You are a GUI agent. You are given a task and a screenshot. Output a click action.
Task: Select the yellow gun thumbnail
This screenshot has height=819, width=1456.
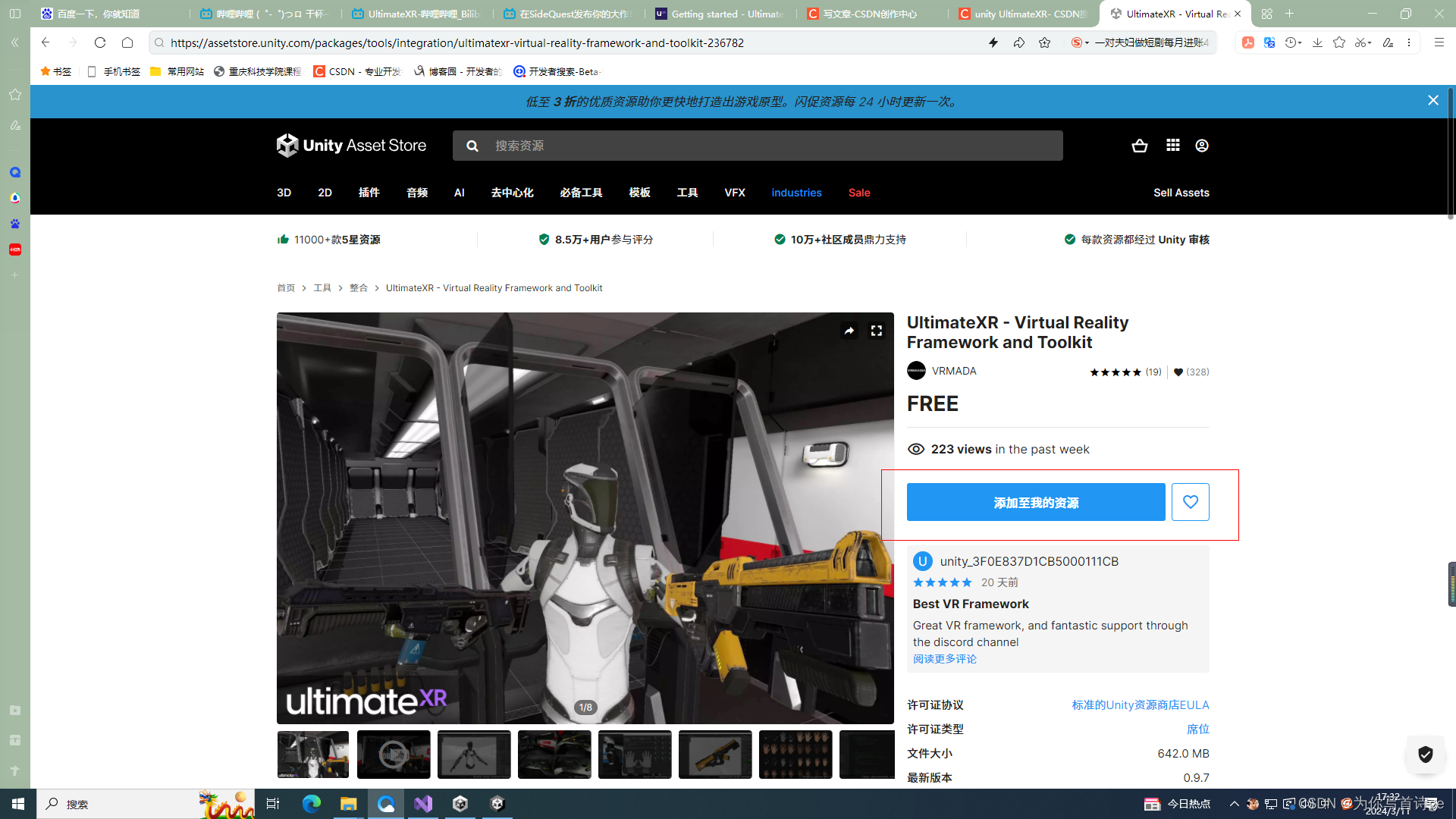coord(715,755)
